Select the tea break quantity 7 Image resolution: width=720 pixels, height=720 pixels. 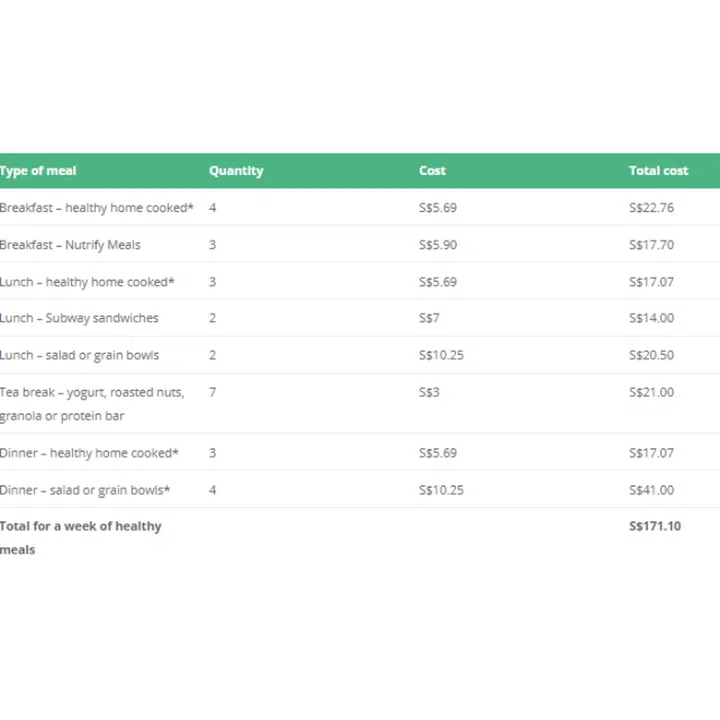point(213,392)
